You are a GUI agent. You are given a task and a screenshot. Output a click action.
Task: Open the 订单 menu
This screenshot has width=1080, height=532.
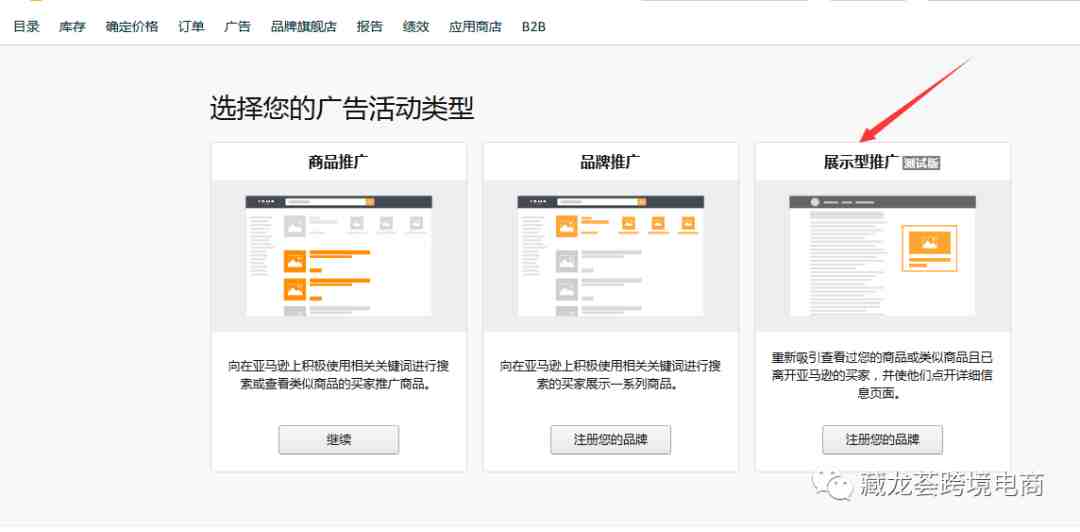(191, 27)
